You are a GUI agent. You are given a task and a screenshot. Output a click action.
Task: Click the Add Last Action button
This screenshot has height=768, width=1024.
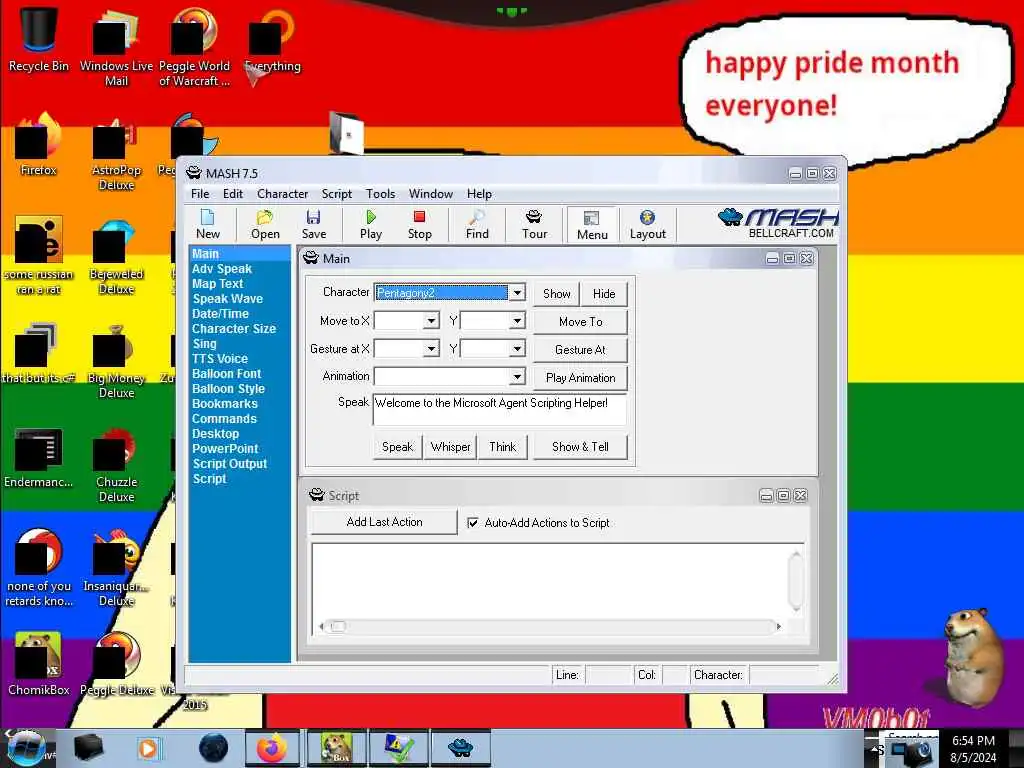click(x=384, y=522)
